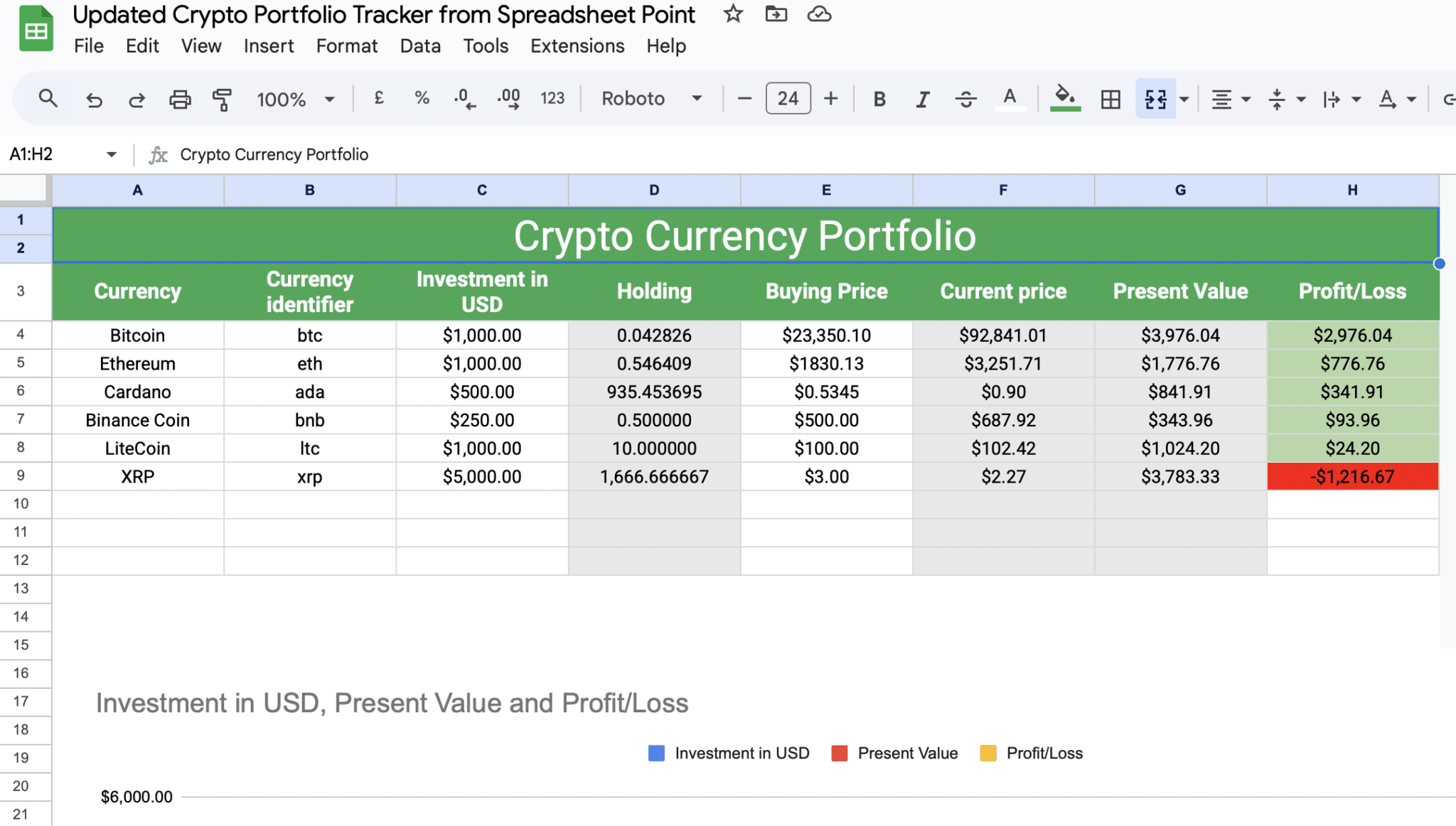Select the Bitcoin cell in column A
Screen dimensions: 1456x826
pos(137,335)
